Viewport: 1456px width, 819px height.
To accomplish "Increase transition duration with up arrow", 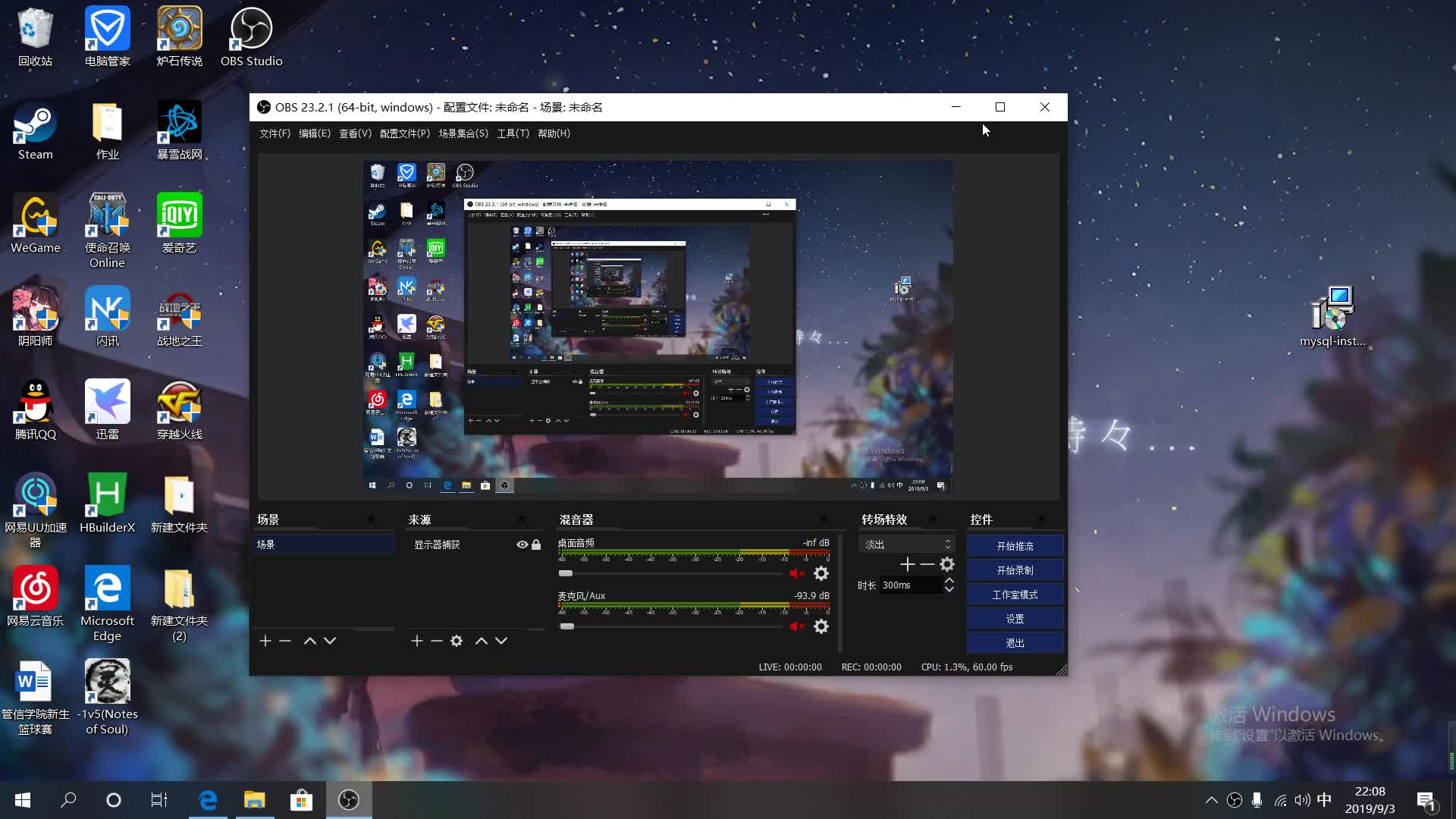I will pos(949,580).
